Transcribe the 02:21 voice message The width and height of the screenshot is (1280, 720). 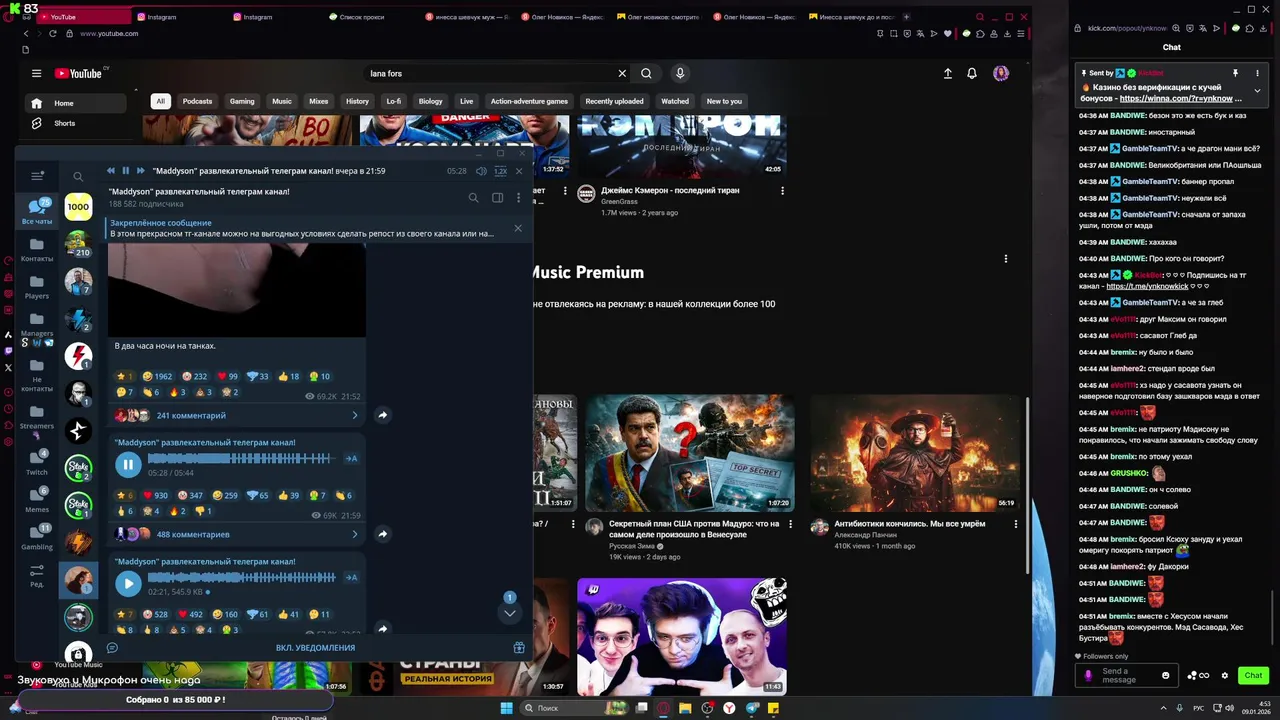tap(351, 577)
